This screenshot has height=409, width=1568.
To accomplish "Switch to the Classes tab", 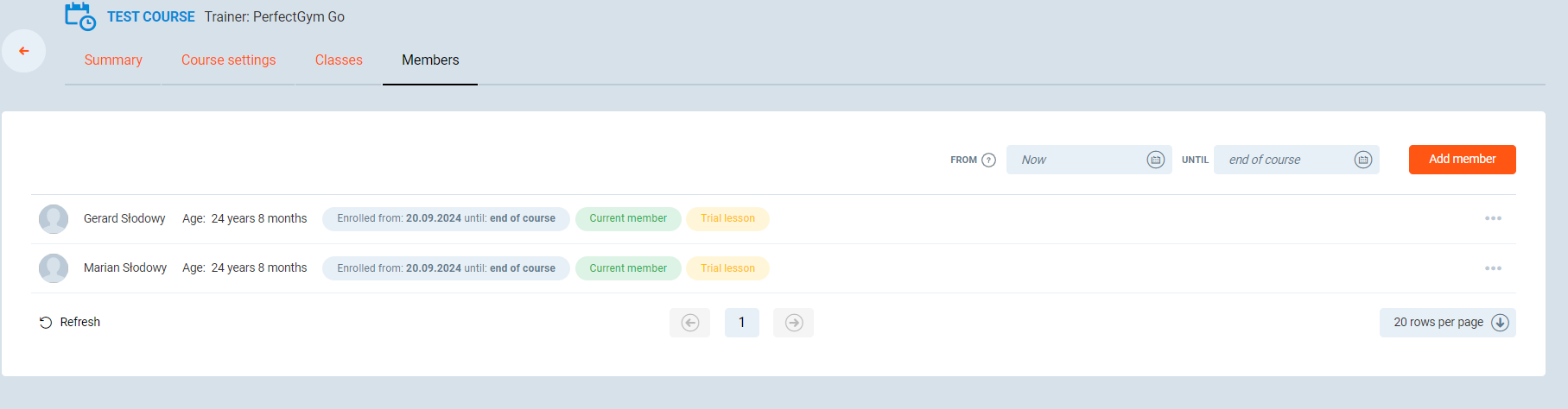I will pyautogui.click(x=339, y=60).
